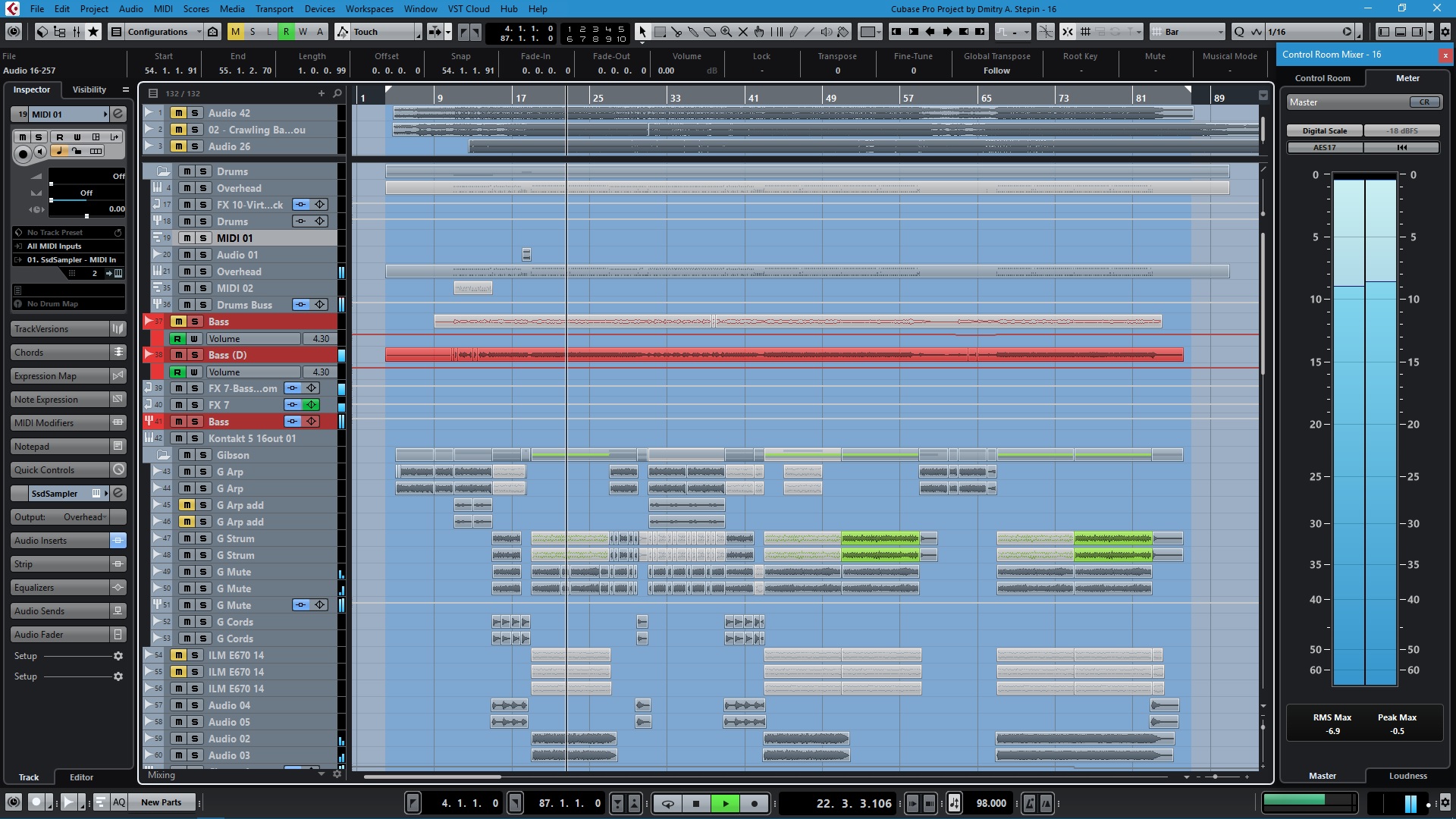
Task: Expand the Audio Inserts inspector section
Action: pos(61,541)
